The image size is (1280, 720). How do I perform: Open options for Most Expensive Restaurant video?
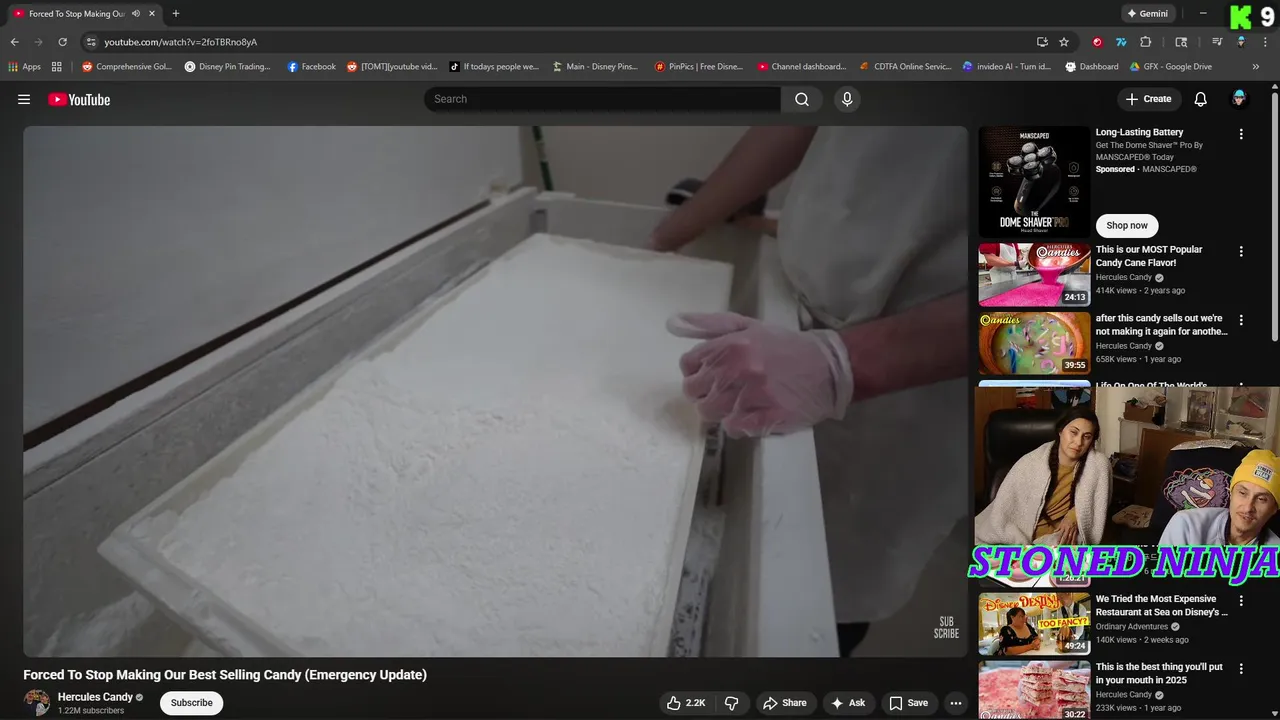pos(1241,601)
